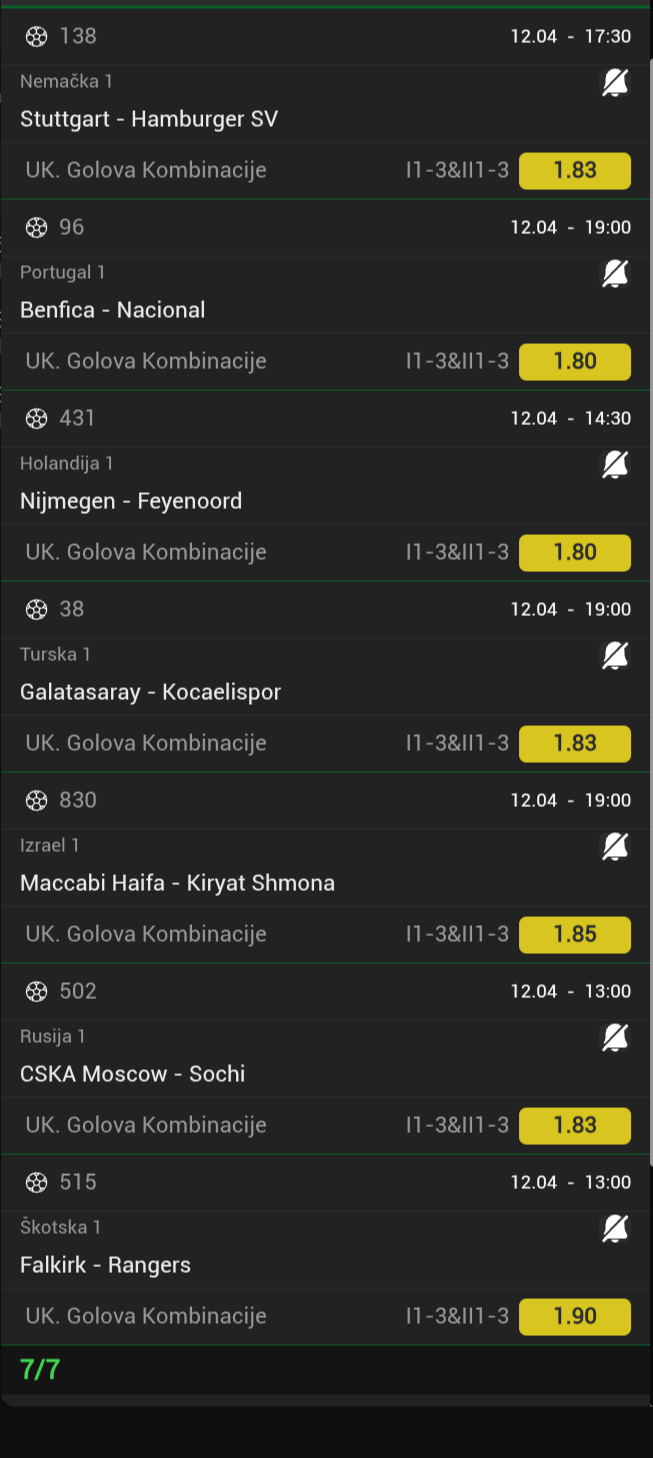Select the 1.90 odds for Falkirk - Rangers
This screenshot has height=1458, width=653.
pos(575,1317)
